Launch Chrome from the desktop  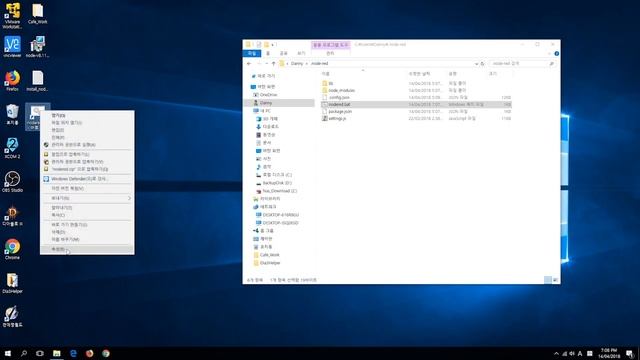tap(12, 249)
